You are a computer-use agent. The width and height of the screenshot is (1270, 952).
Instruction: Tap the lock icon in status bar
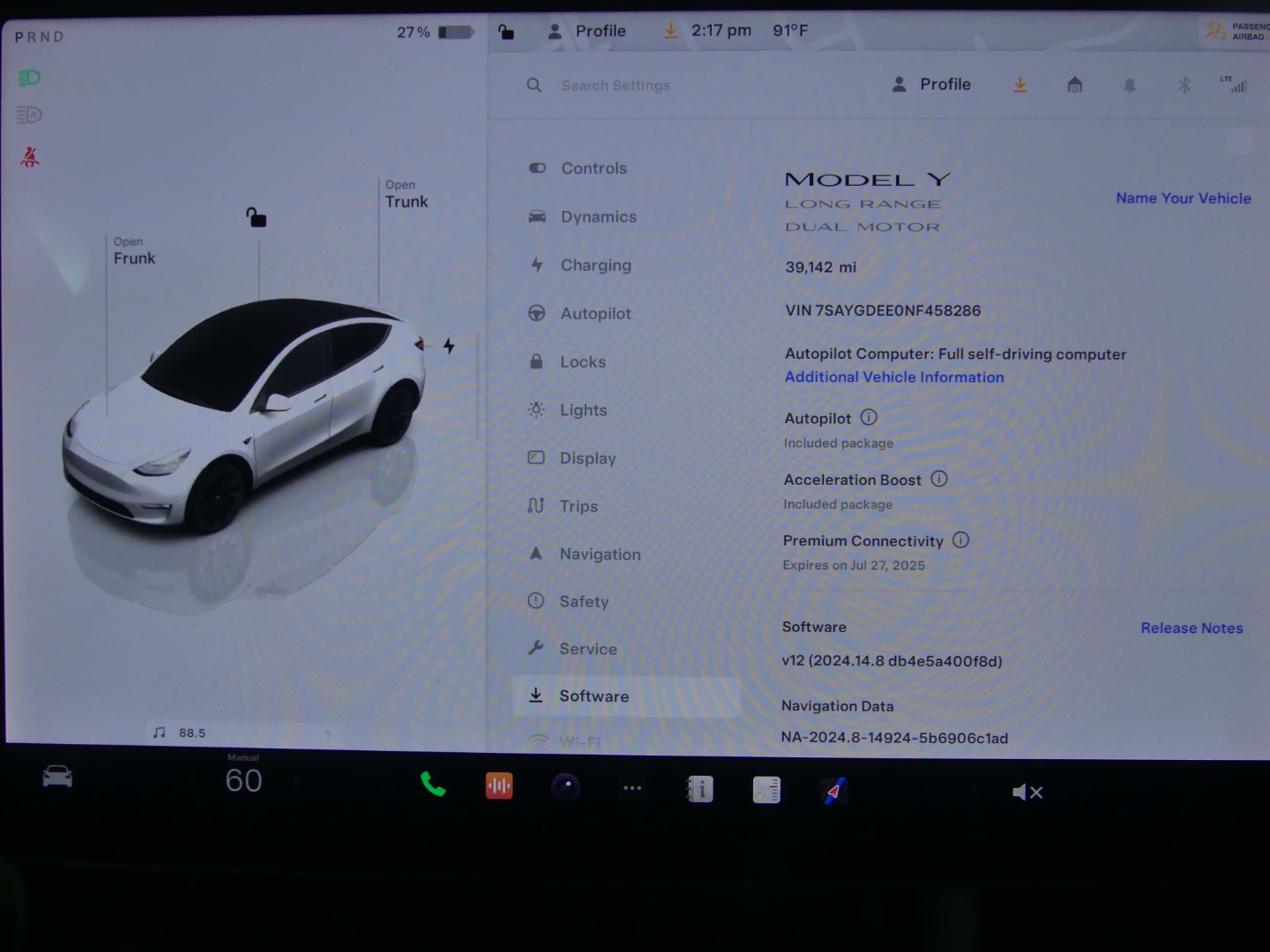point(506,32)
